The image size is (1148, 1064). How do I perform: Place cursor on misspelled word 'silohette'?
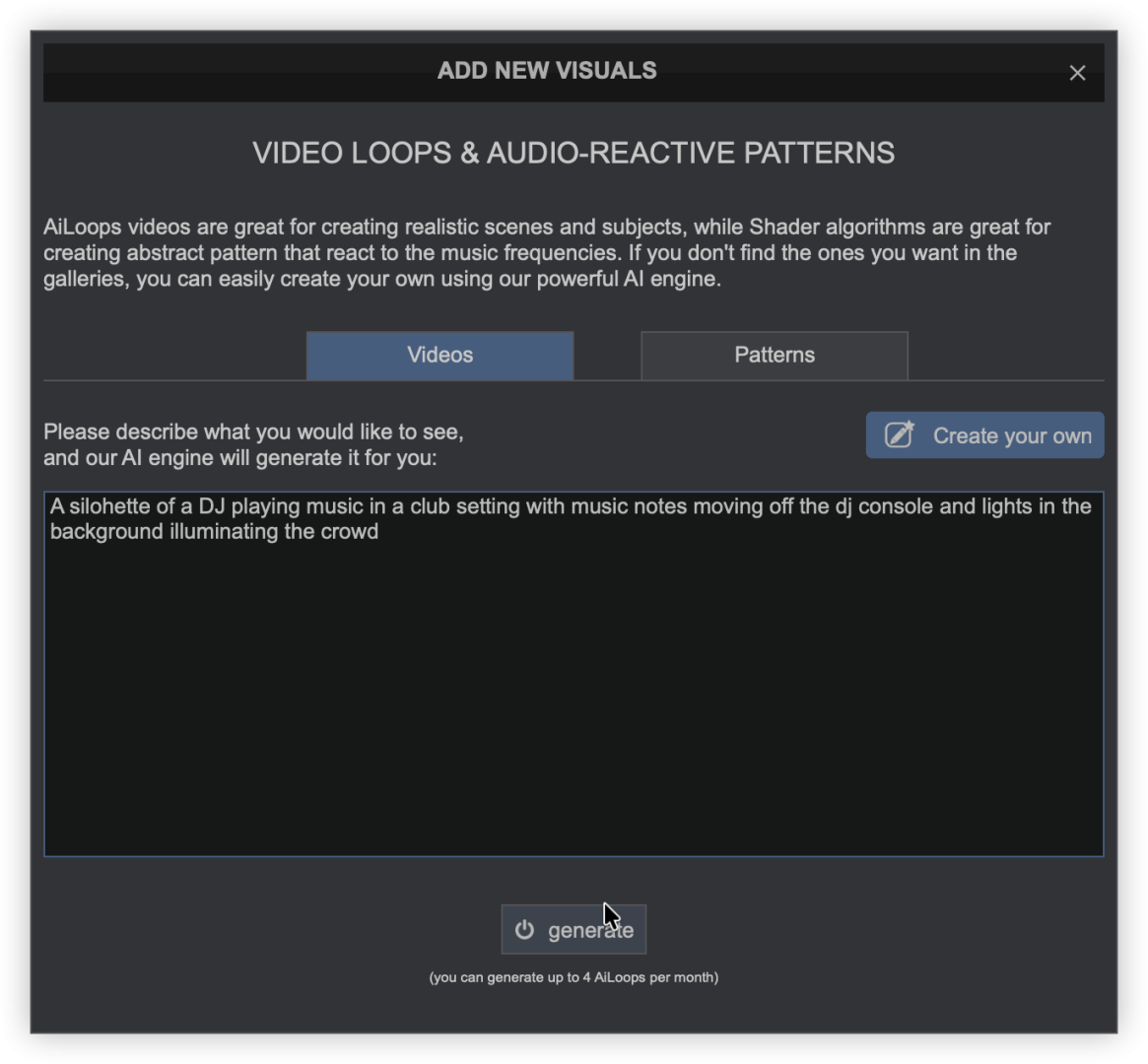pyautogui.click(x=109, y=507)
